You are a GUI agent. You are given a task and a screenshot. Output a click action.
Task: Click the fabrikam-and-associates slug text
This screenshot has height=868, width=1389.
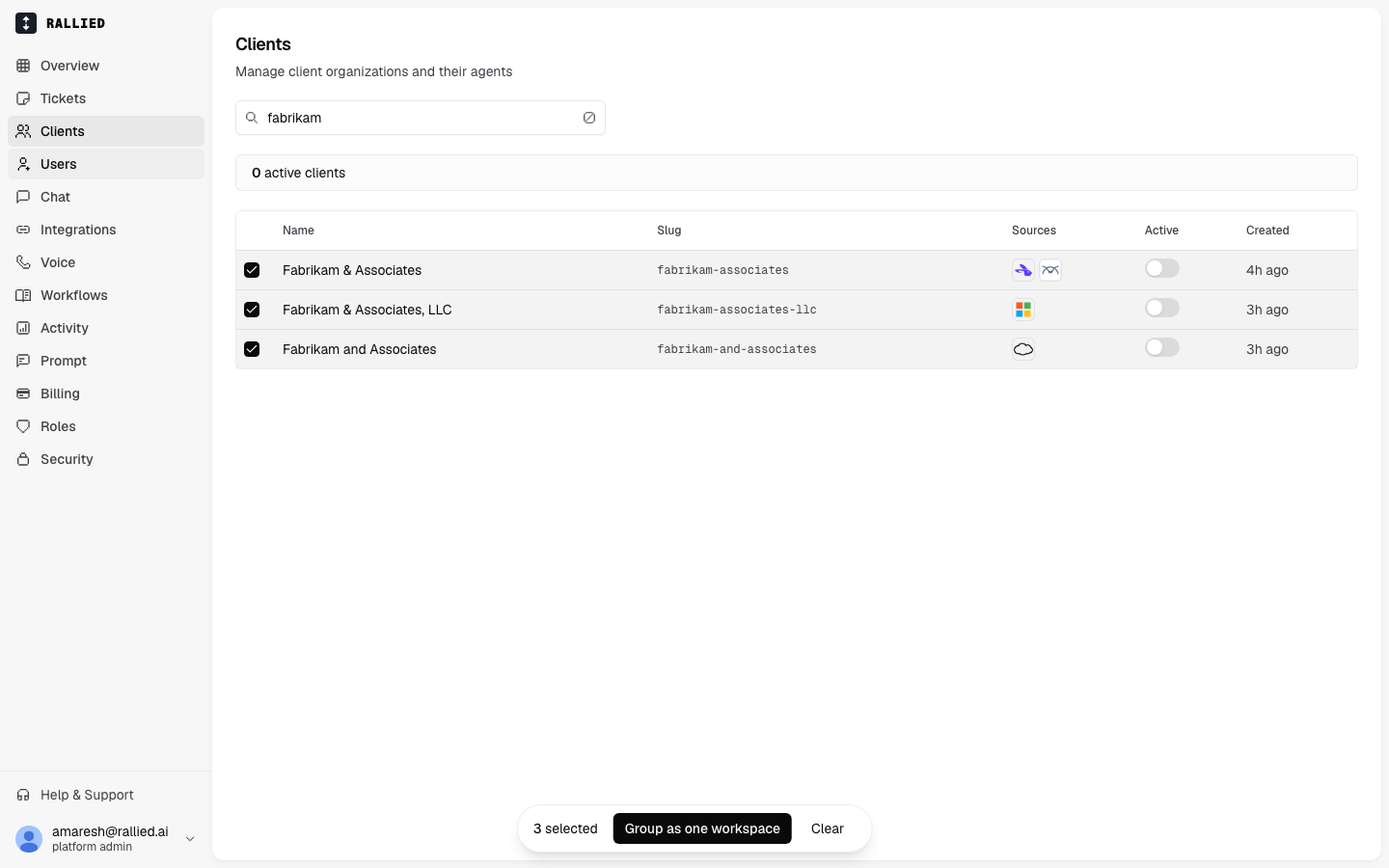coord(737,349)
